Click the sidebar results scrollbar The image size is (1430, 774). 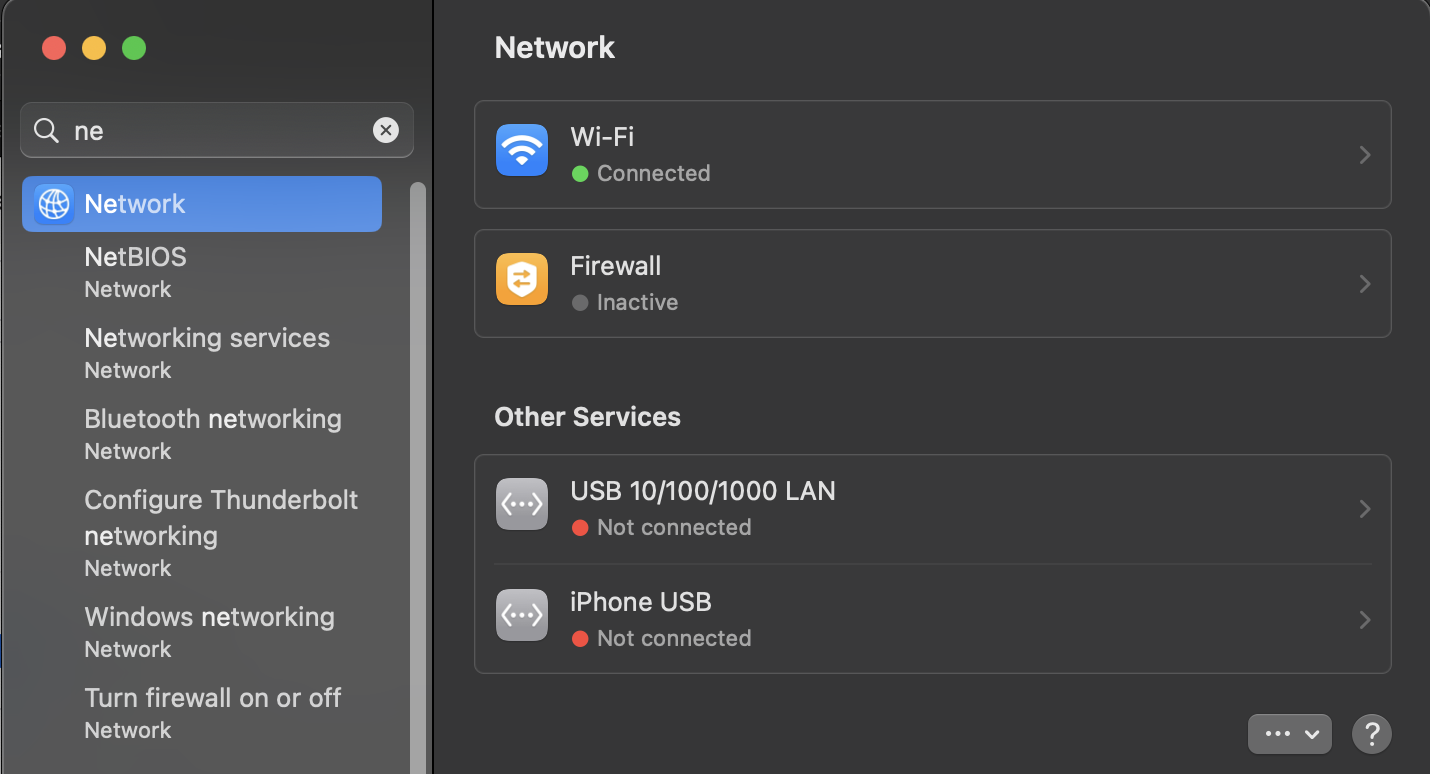click(418, 470)
